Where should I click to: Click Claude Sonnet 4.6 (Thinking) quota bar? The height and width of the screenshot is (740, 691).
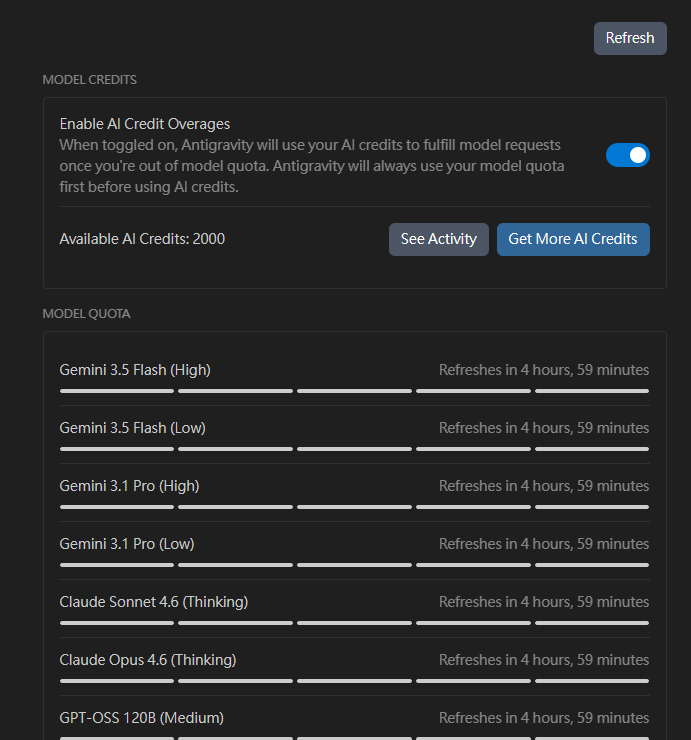354,623
